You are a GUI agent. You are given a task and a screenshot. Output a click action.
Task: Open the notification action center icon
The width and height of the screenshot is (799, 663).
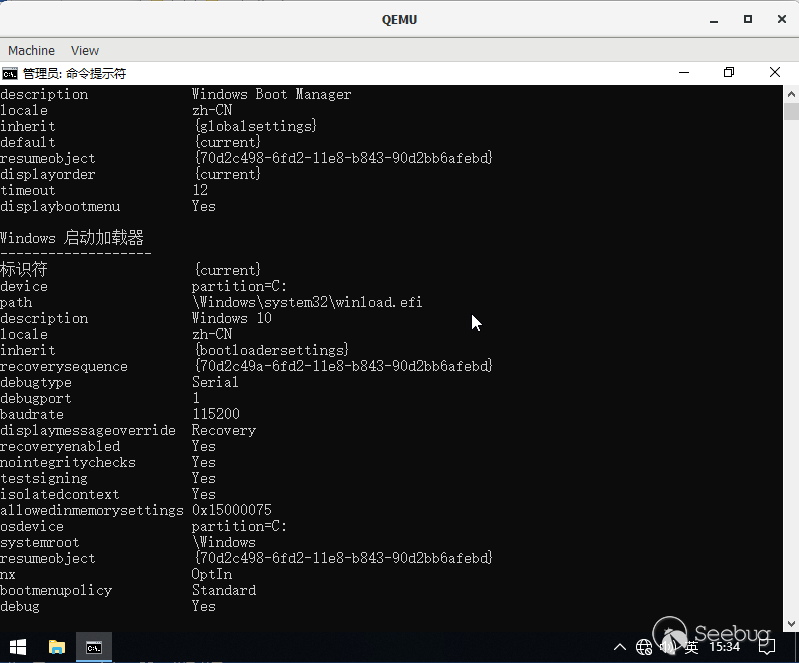(767, 647)
